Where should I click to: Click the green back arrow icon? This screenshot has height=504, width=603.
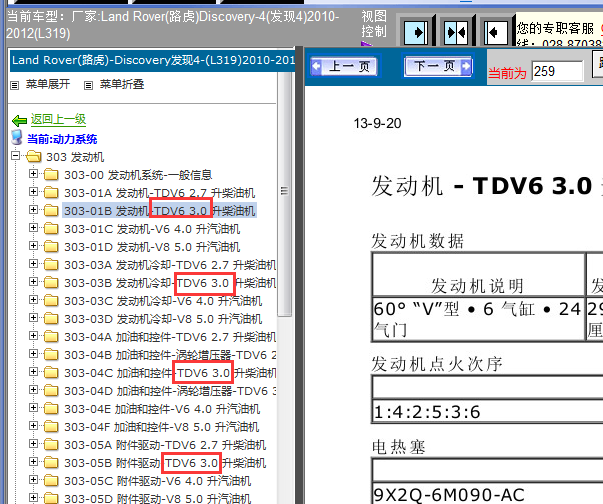click(x=19, y=121)
